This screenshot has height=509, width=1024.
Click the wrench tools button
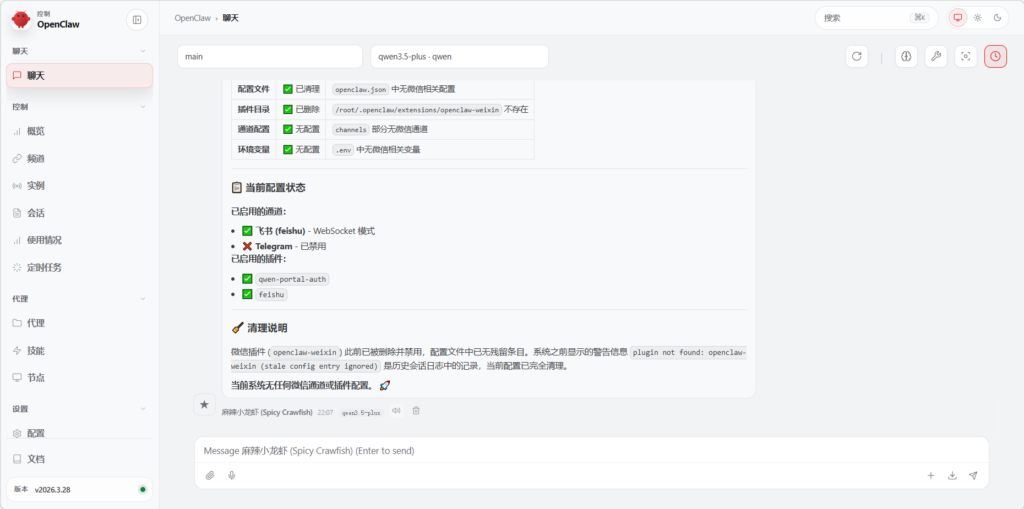[x=936, y=56]
